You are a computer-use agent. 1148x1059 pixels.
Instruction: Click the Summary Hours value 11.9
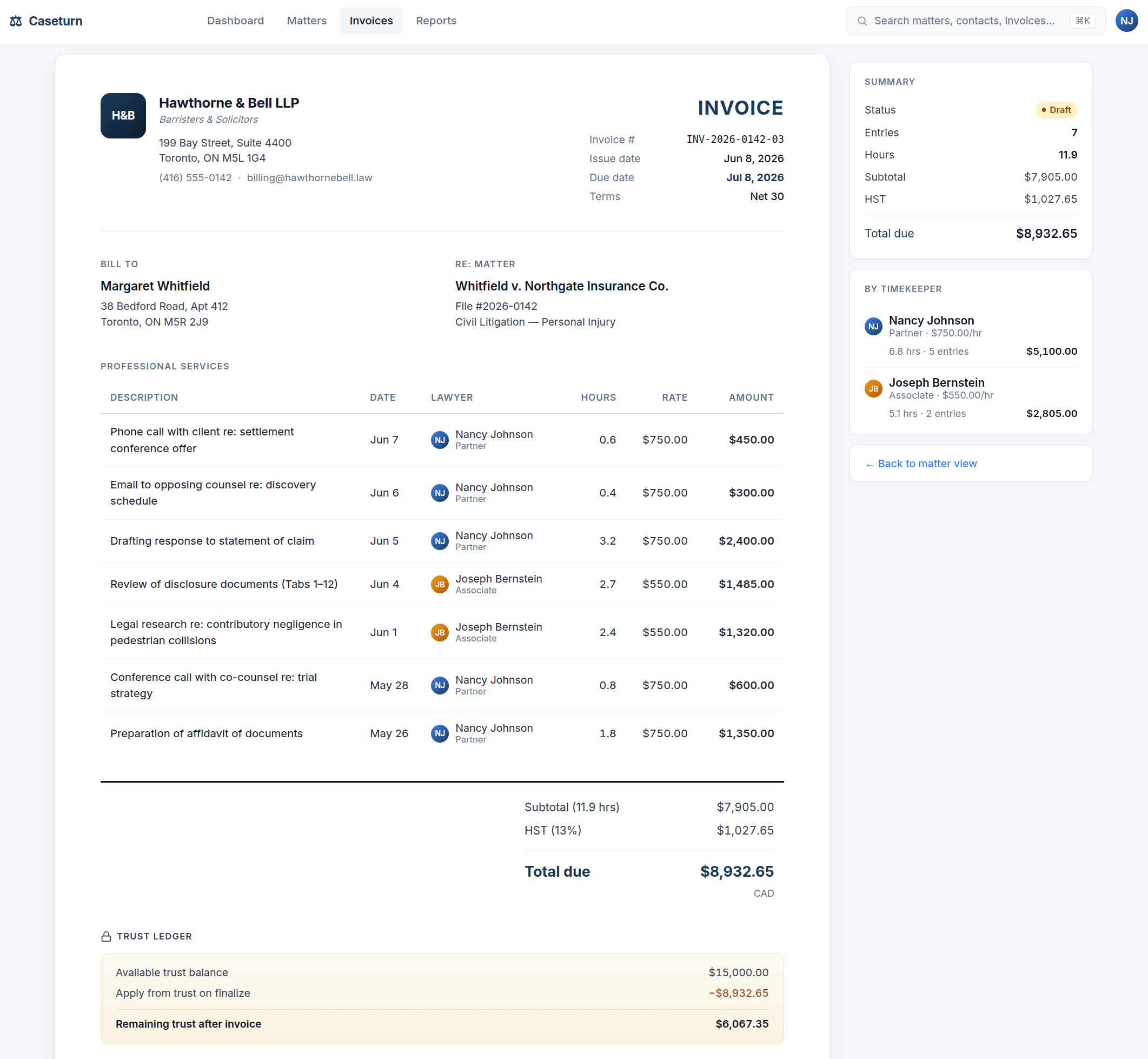1068,155
